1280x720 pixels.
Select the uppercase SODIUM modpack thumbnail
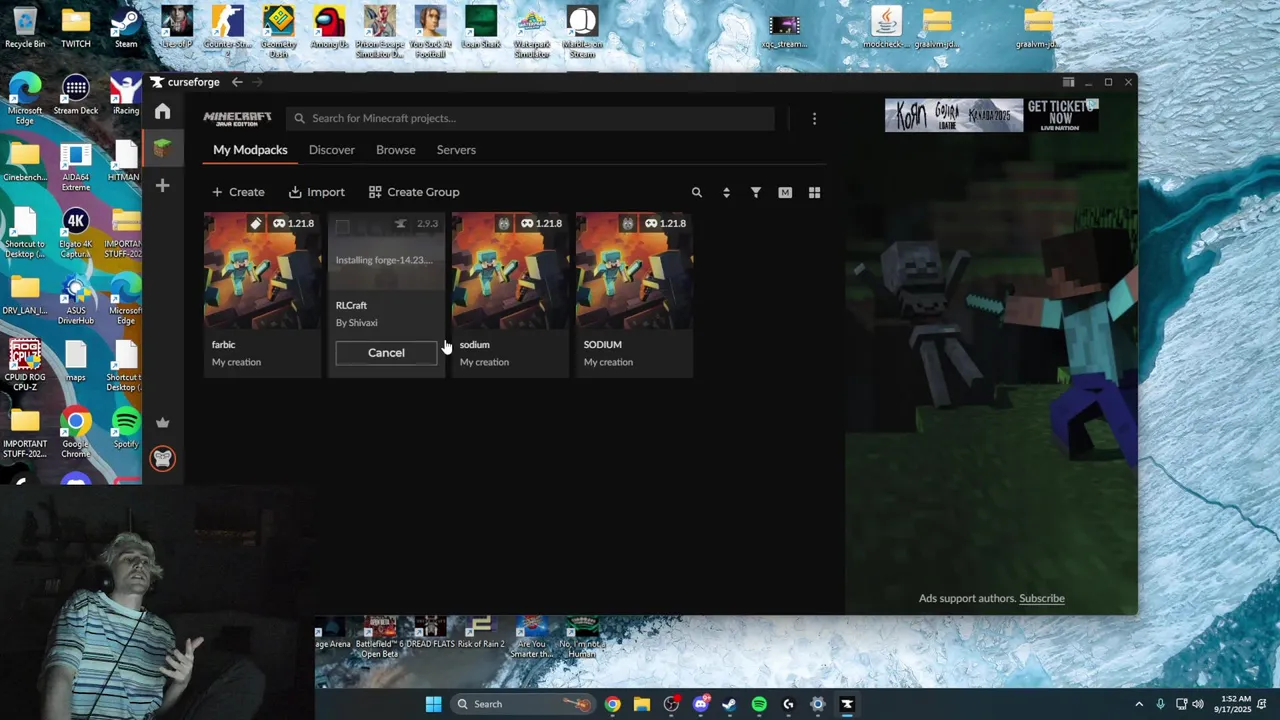pos(633,271)
